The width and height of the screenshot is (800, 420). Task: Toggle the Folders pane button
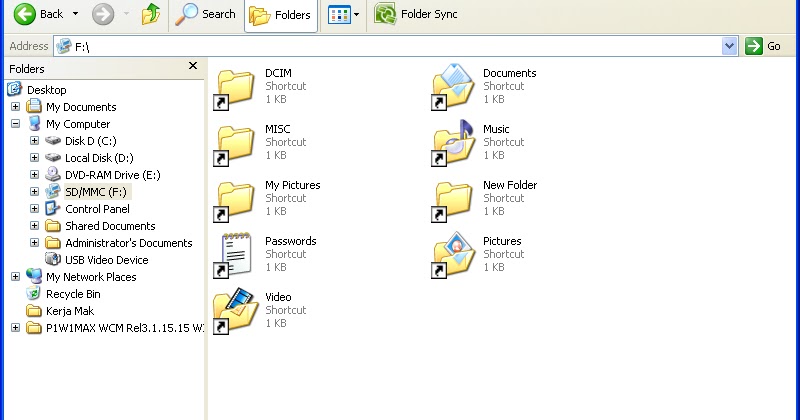(x=281, y=15)
